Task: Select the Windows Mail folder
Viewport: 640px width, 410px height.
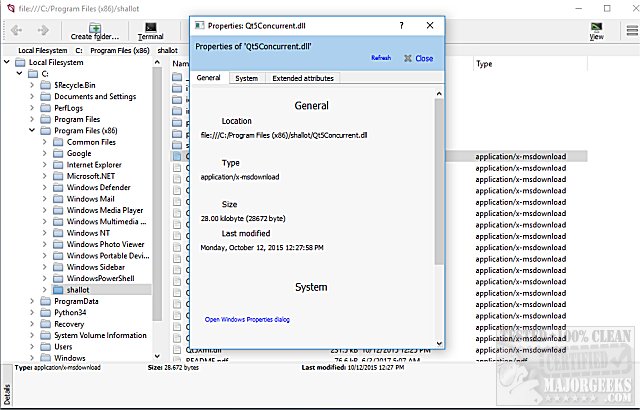Action: pyautogui.click(x=91, y=199)
